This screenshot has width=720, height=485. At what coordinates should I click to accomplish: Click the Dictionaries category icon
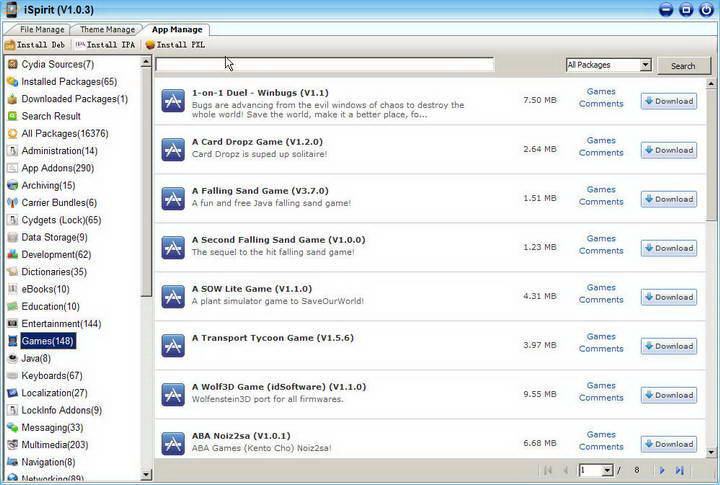pyautogui.click(x=12, y=272)
